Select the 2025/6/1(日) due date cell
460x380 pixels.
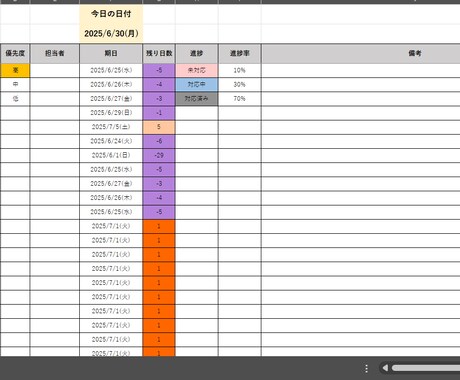pos(111,155)
